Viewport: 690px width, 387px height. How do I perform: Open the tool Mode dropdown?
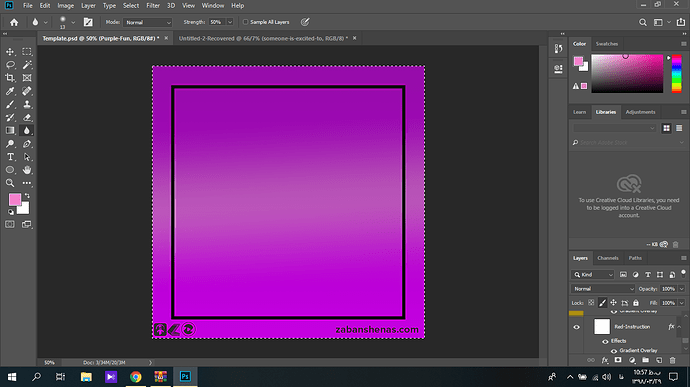(x=147, y=22)
